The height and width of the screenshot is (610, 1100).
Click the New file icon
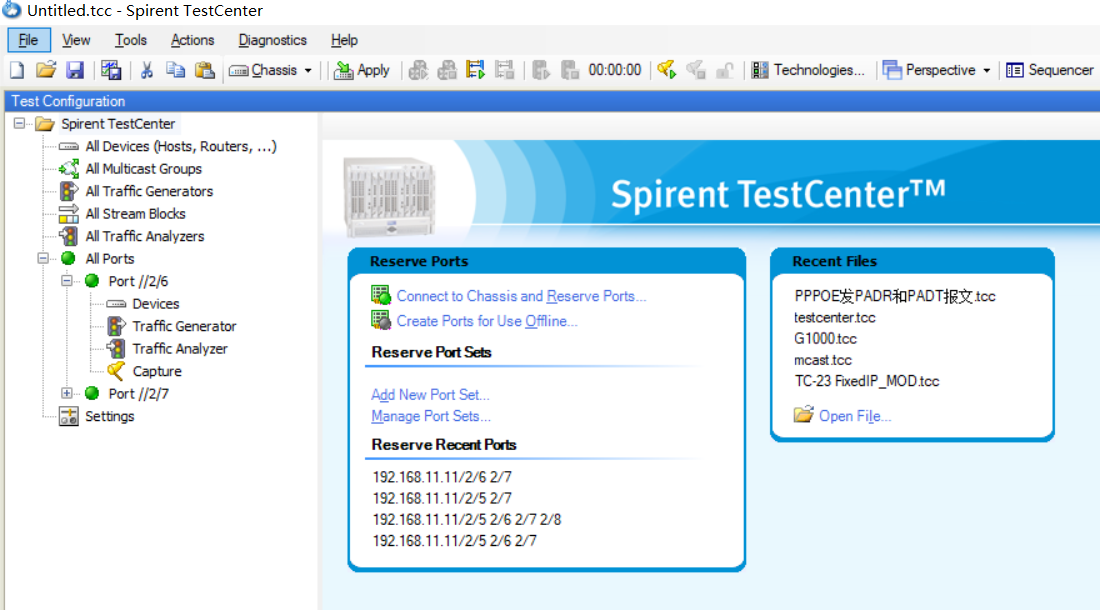click(17, 70)
